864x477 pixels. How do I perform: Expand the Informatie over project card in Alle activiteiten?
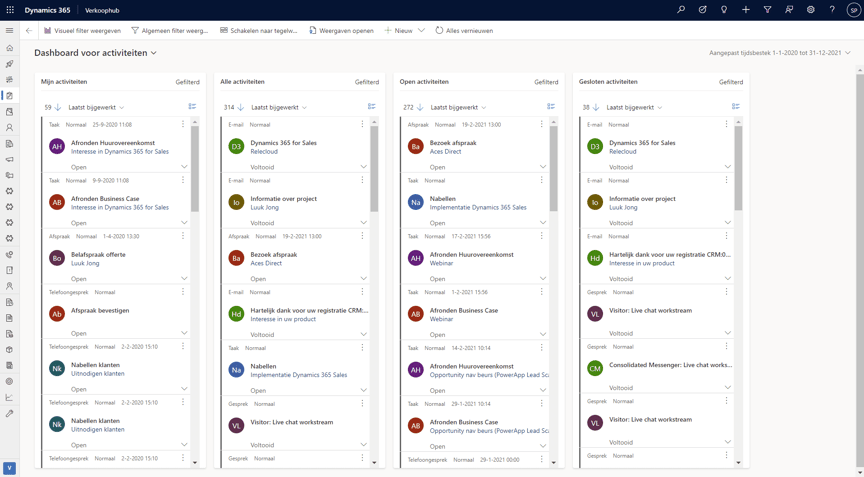(x=364, y=223)
